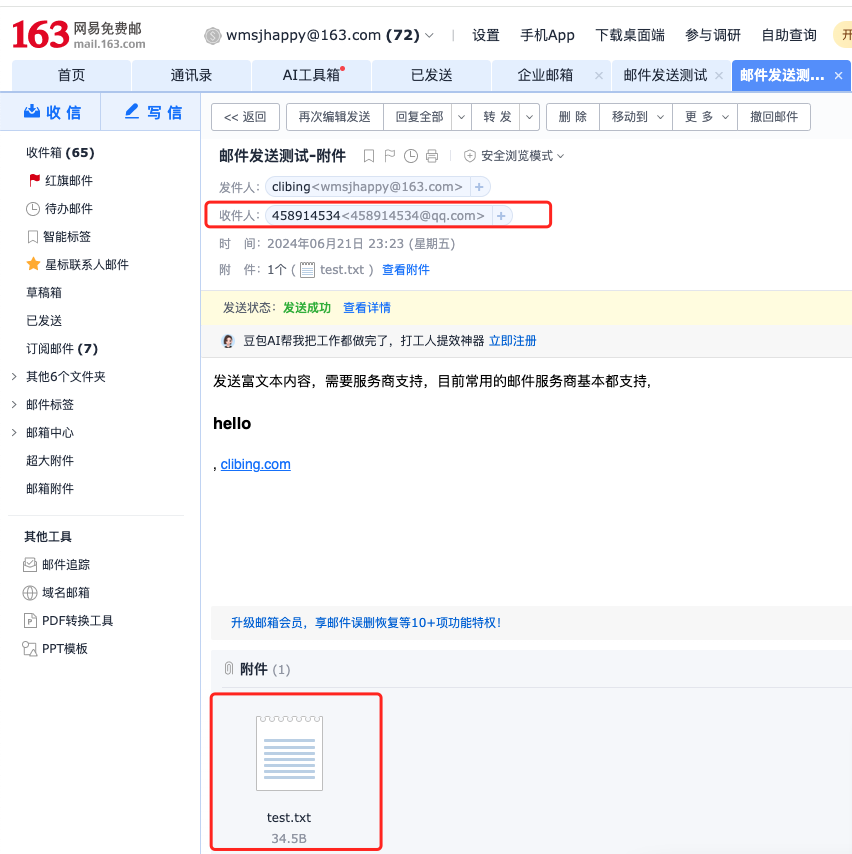Close the 企业邮箱 tab
The height and width of the screenshot is (854, 852).
598,76
